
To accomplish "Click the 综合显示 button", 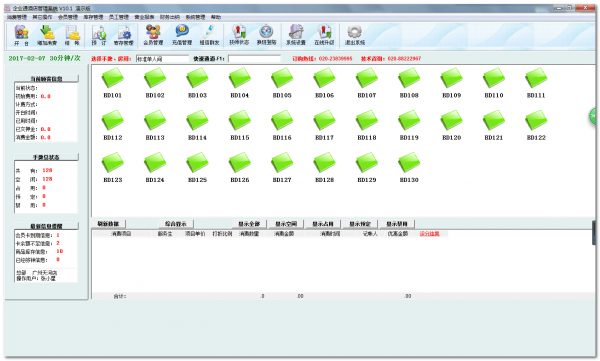I will (176, 224).
